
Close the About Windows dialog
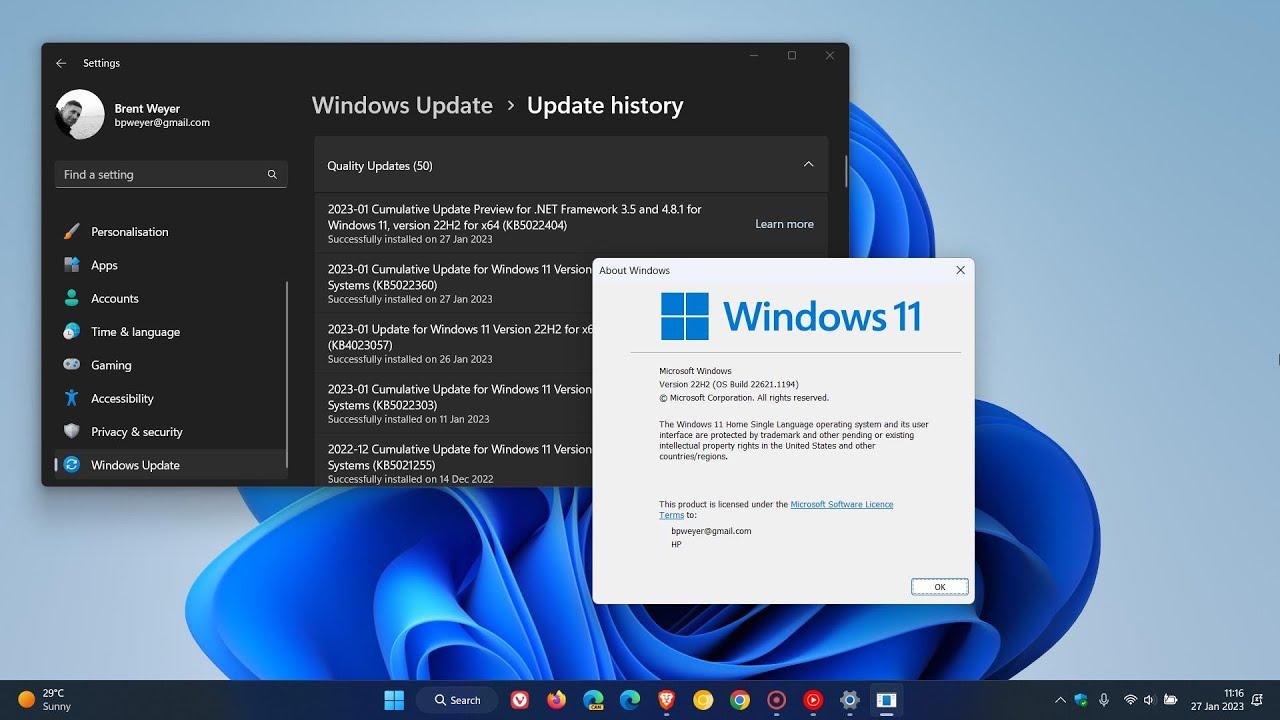pos(960,270)
